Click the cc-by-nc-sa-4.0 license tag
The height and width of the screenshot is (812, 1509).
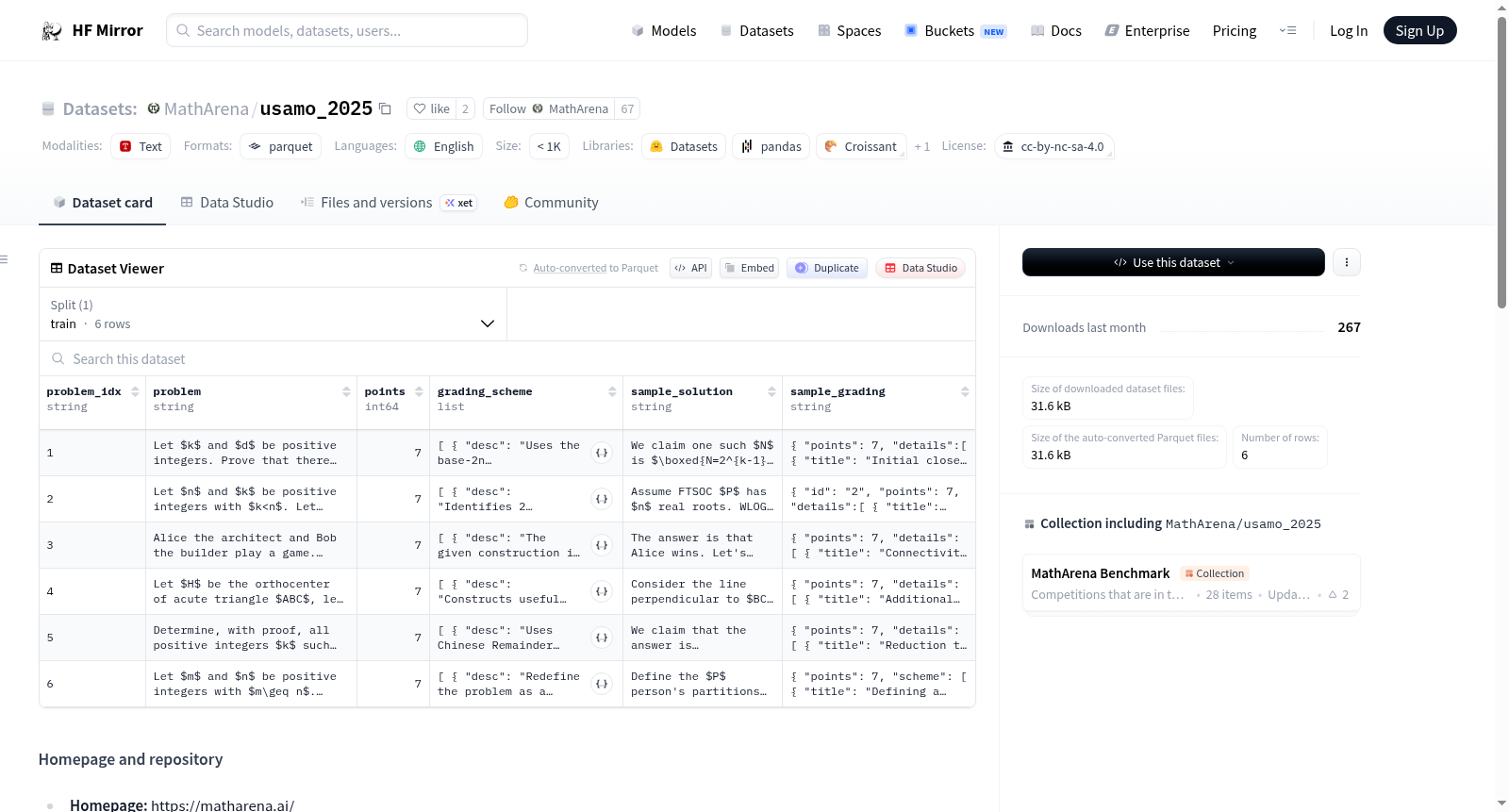1054,146
